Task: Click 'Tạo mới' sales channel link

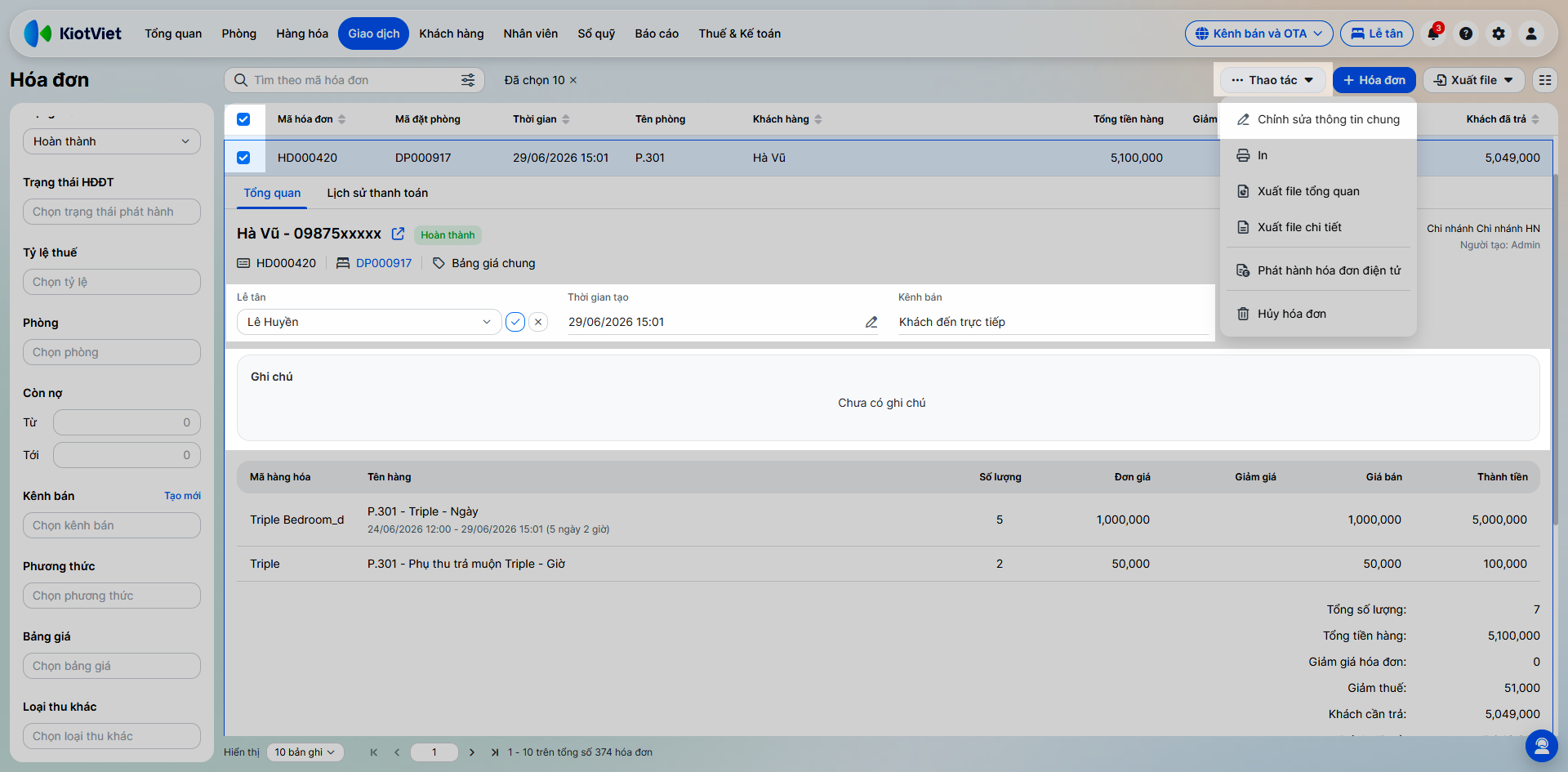Action: 182,496
